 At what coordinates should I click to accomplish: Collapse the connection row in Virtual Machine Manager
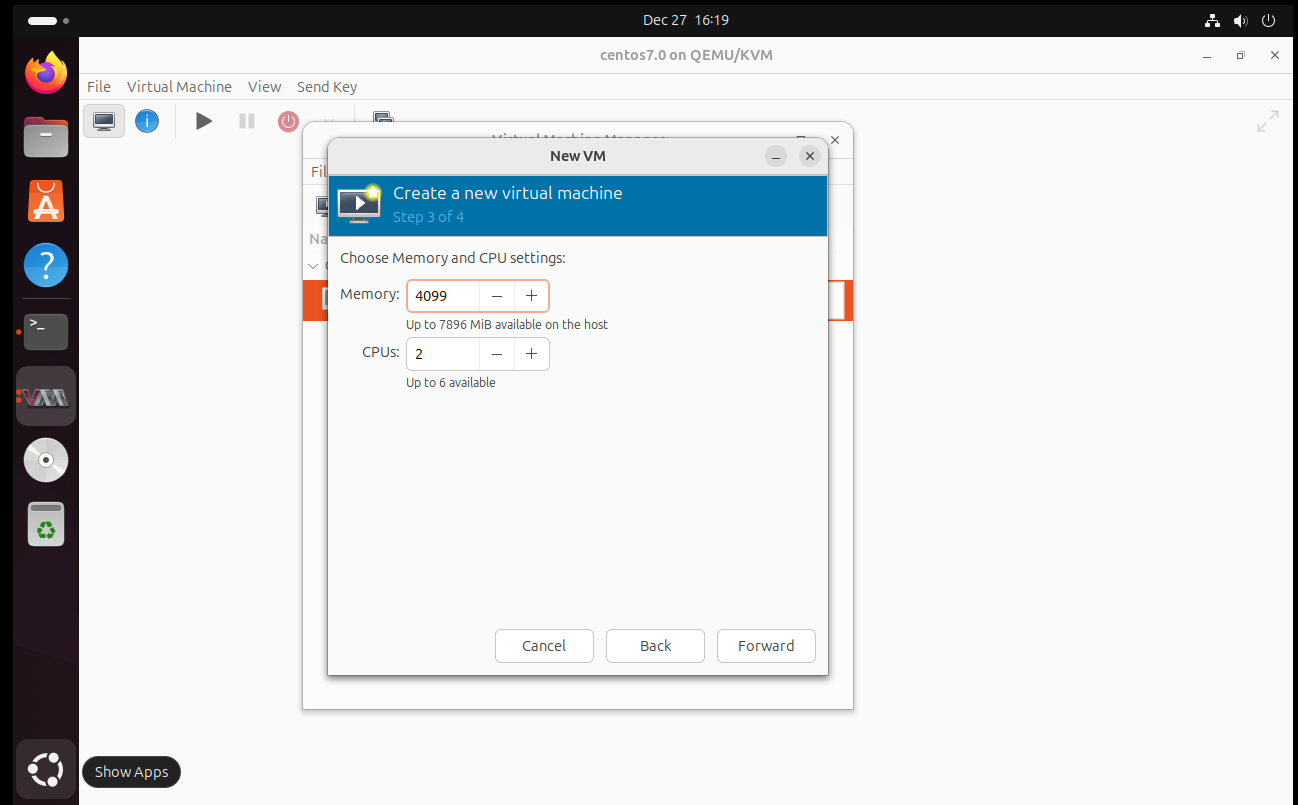(314, 266)
